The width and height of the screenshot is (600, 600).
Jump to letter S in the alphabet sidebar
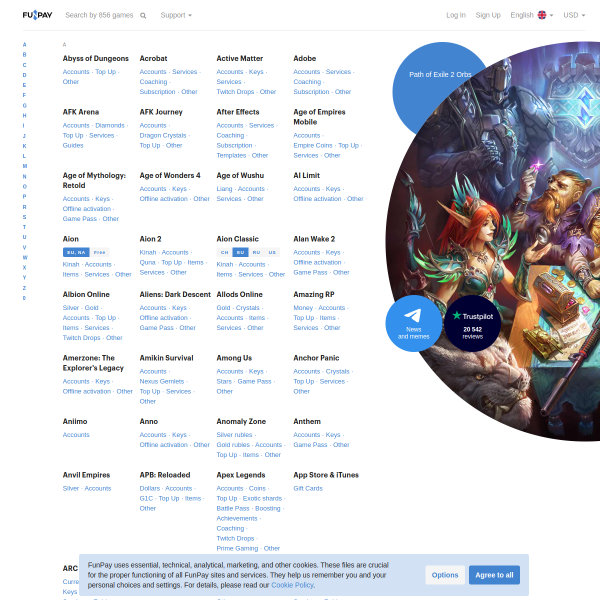click(24, 217)
